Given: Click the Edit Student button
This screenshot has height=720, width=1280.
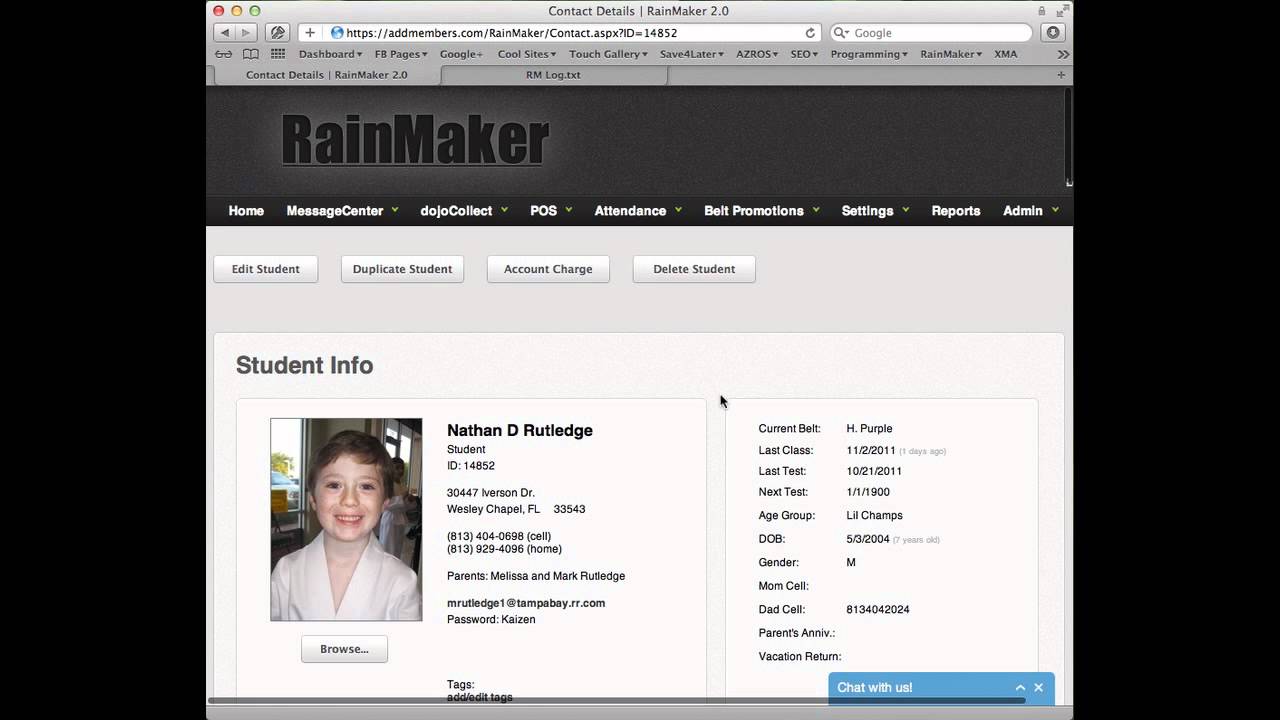Looking at the screenshot, I should pyautogui.click(x=266, y=269).
